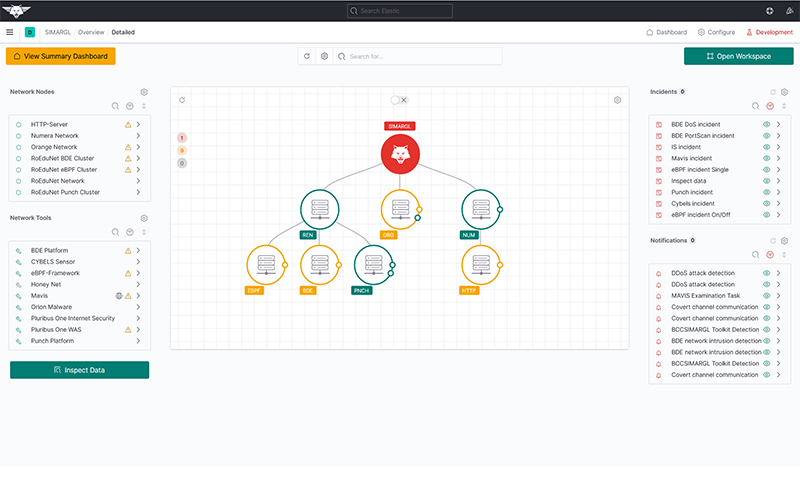This screenshot has width=800, height=480.
Task: Open the Dashboard menu item
Action: (666, 32)
